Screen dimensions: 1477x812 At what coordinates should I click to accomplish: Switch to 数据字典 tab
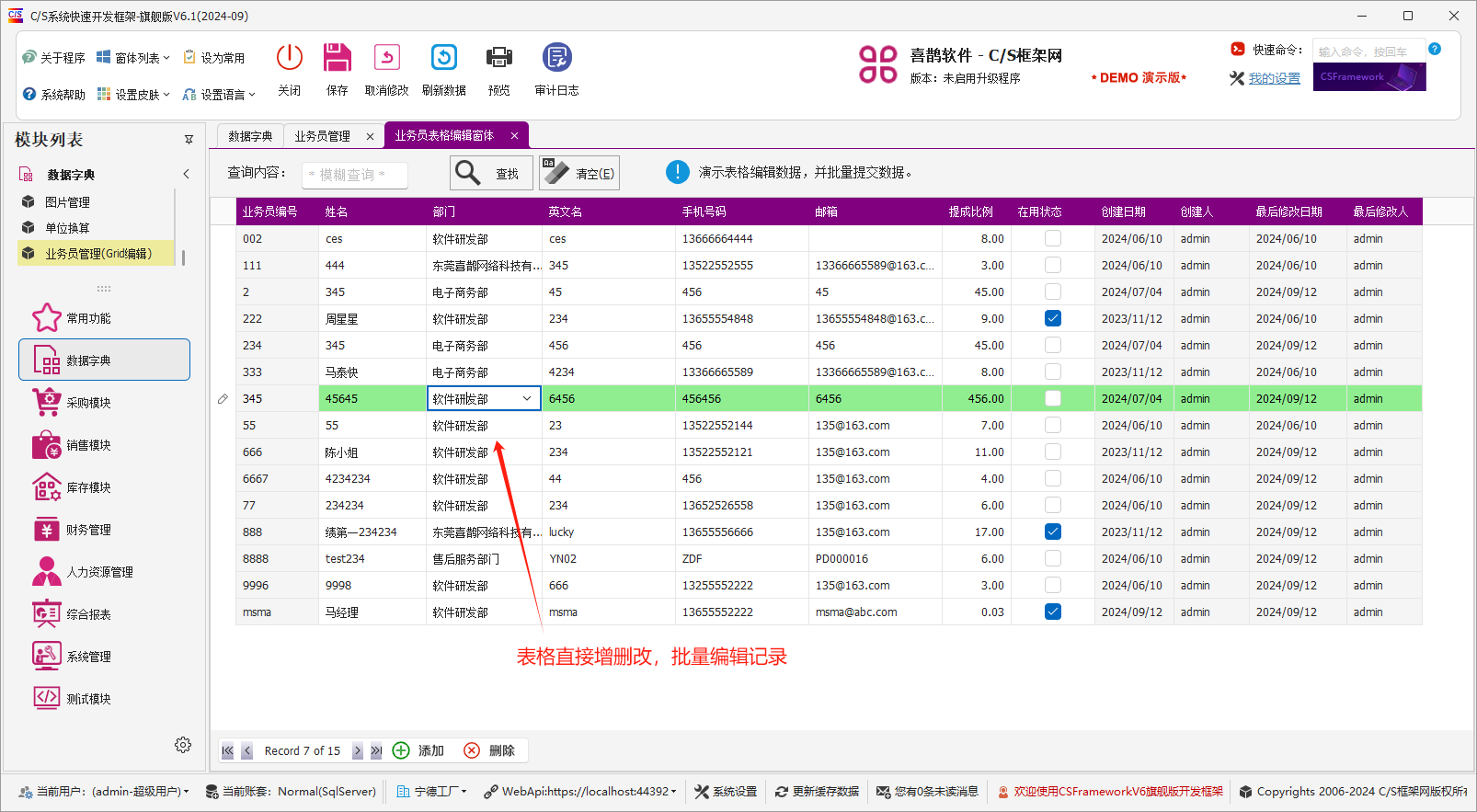[x=250, y=135]
